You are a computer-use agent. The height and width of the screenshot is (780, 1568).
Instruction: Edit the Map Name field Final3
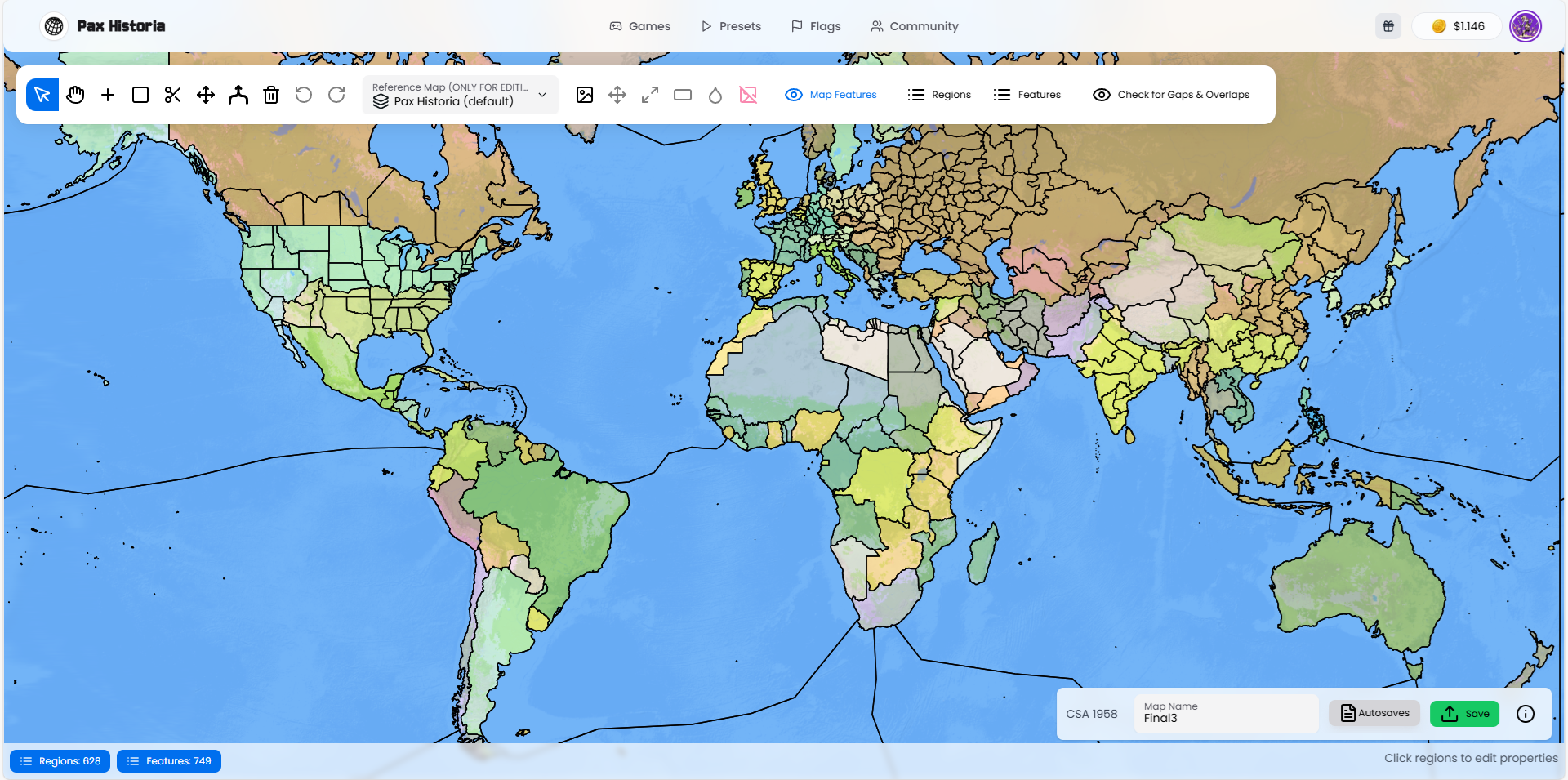click(x=1226, y=714)
